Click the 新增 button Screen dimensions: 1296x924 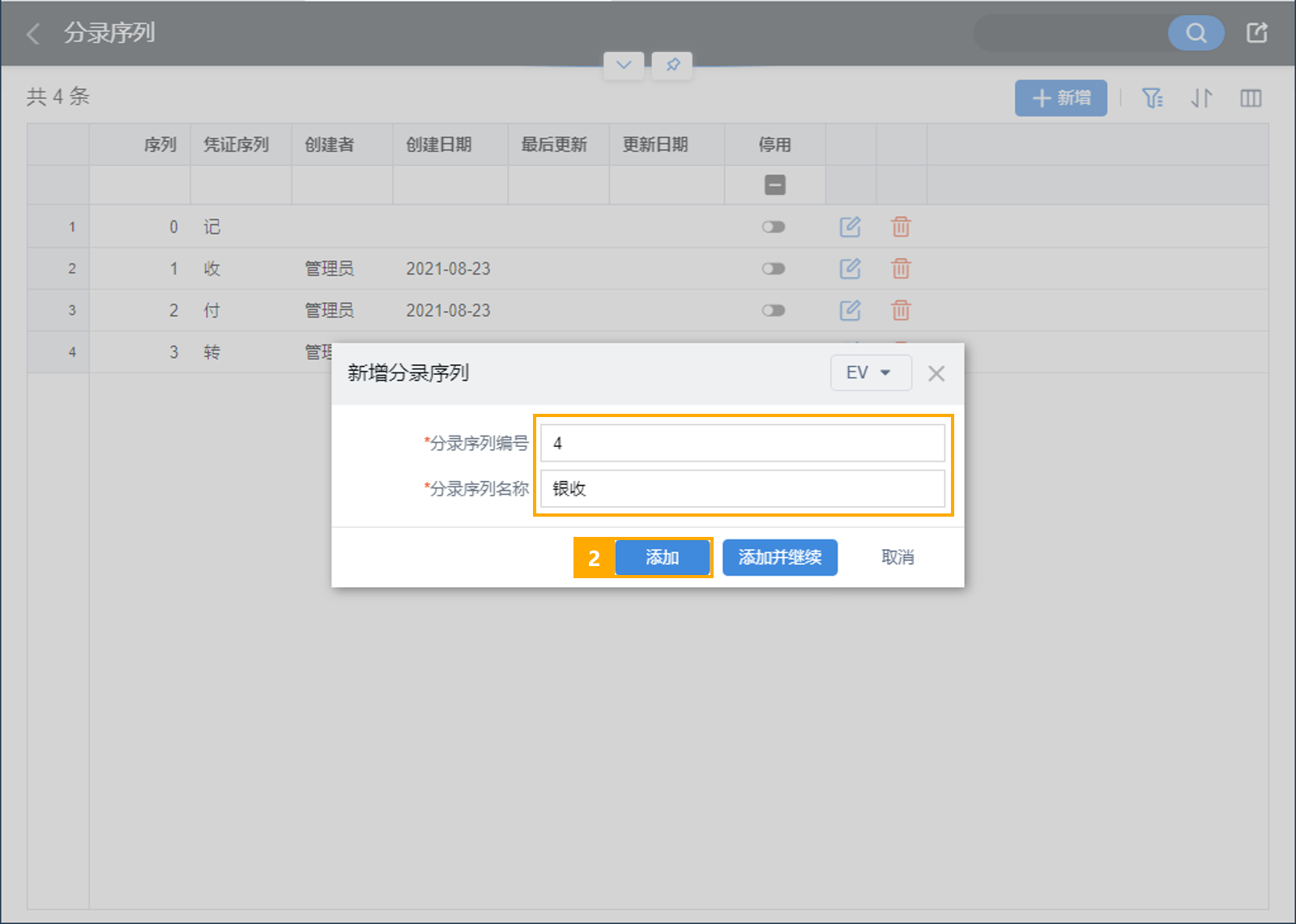coord(1061,98)
